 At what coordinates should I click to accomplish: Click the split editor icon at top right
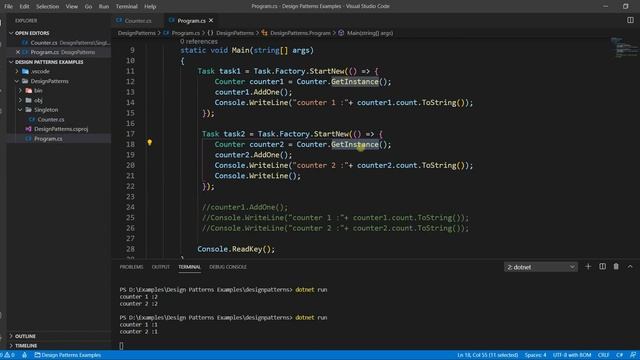tap(630, 20)
